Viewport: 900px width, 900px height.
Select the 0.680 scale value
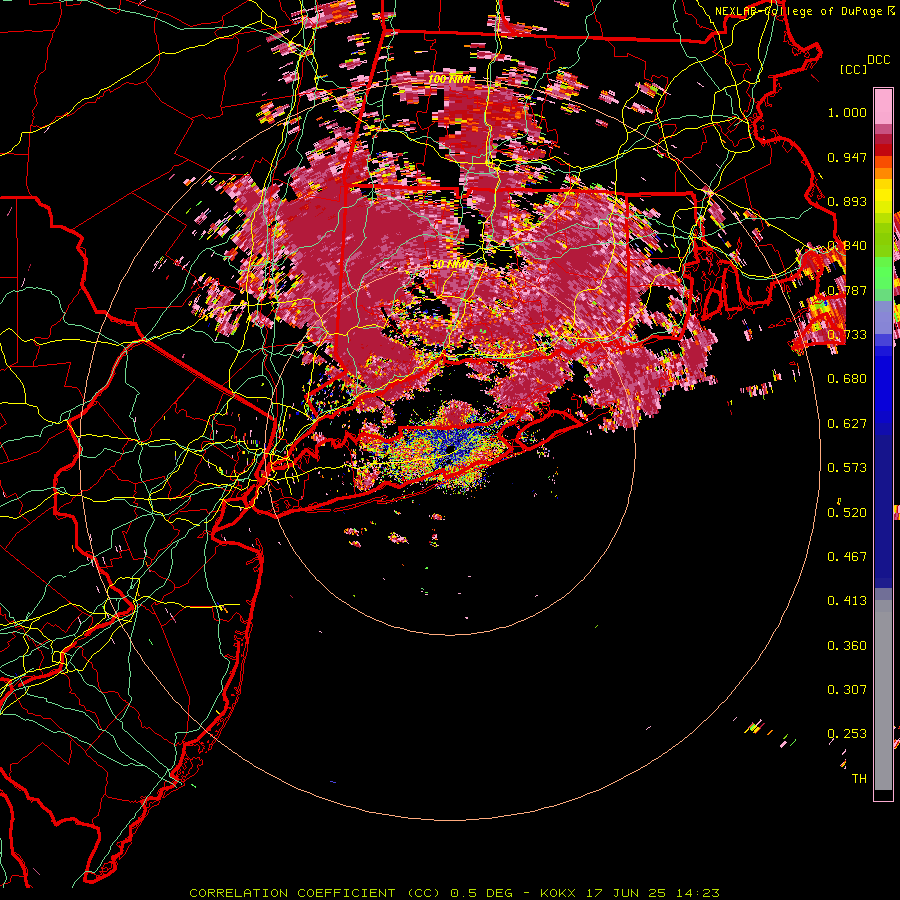click(x=847, y=379)
